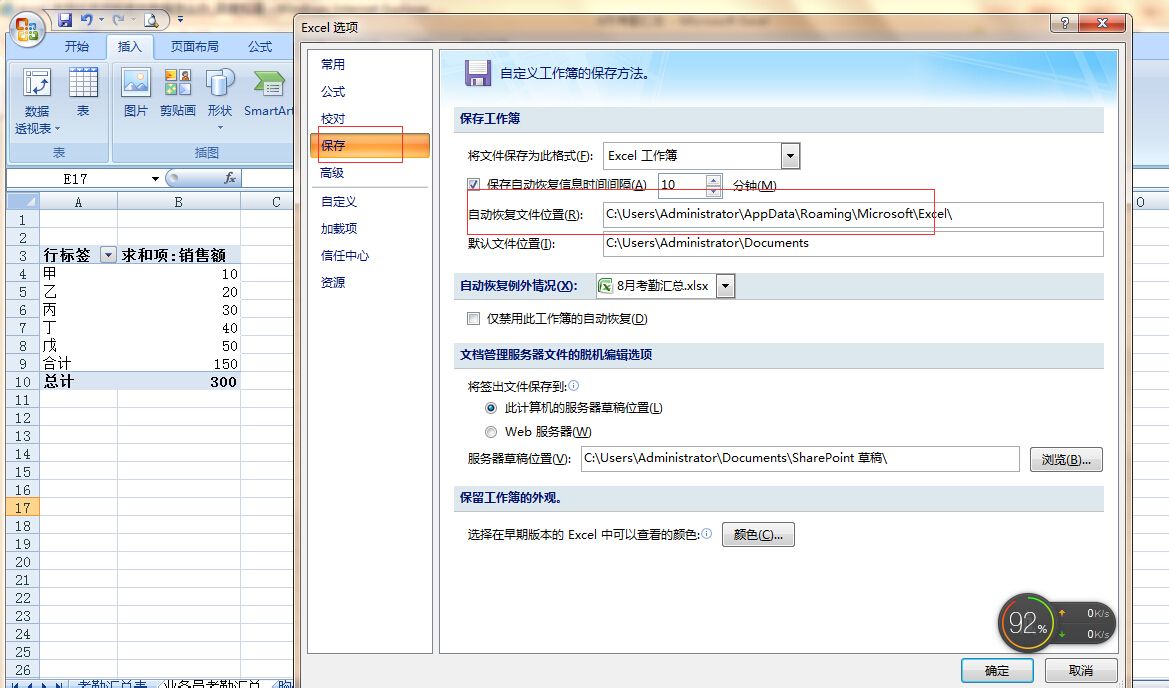1169x688 pixels.
Task: Open the file format dropdown showing Excel 工作簿
Action: point(790,156)
